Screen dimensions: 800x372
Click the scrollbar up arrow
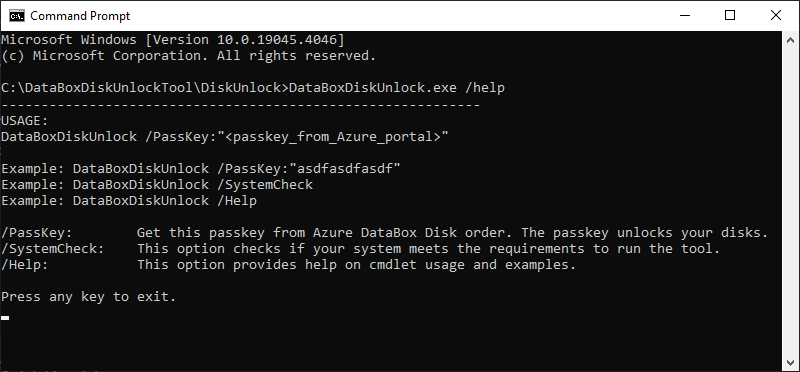pos(790,40)
